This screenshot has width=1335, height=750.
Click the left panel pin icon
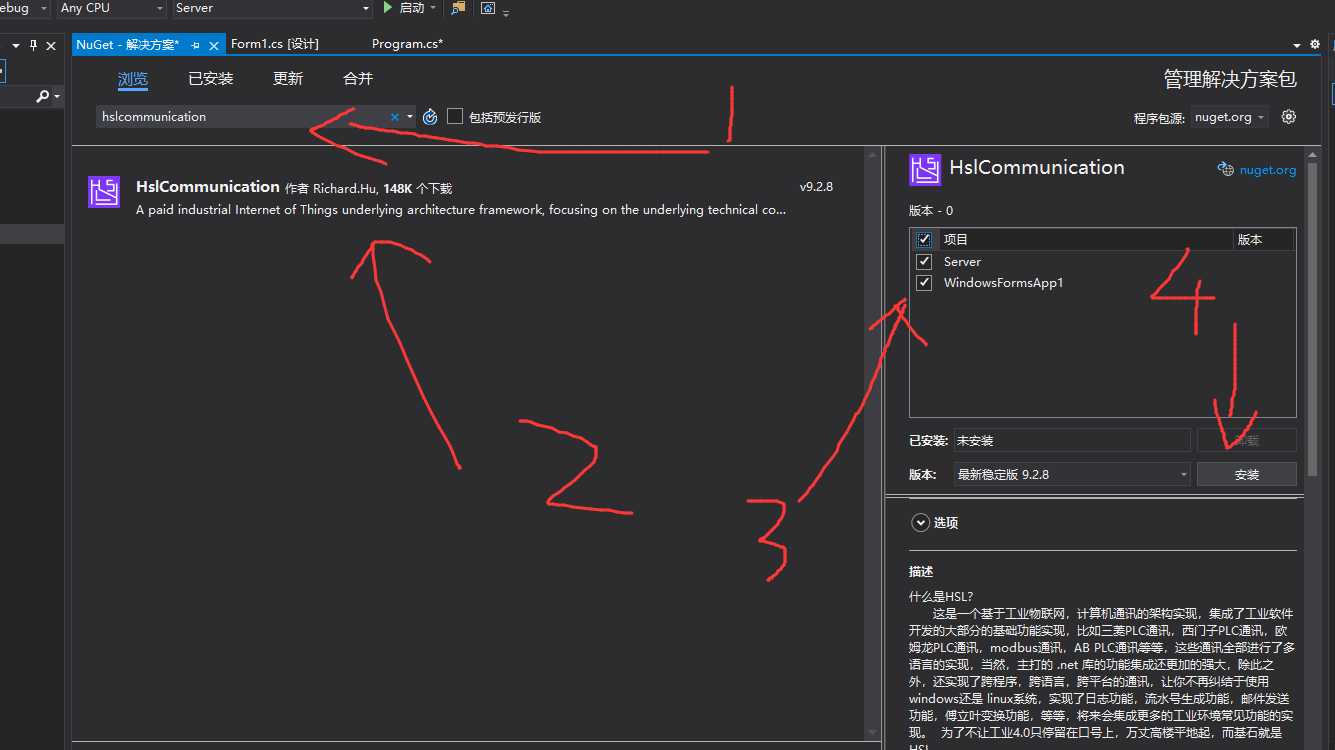click(33, 45)
